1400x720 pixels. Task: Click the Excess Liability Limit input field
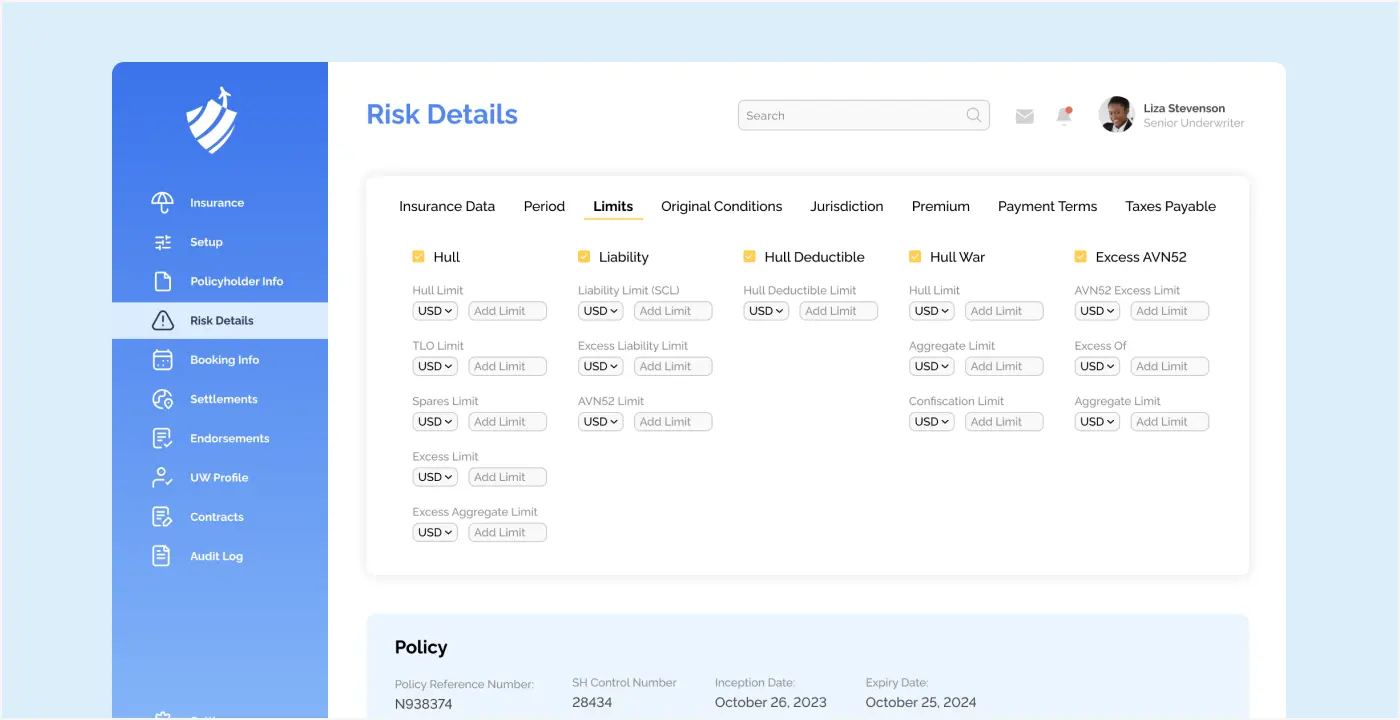point(673,367)
